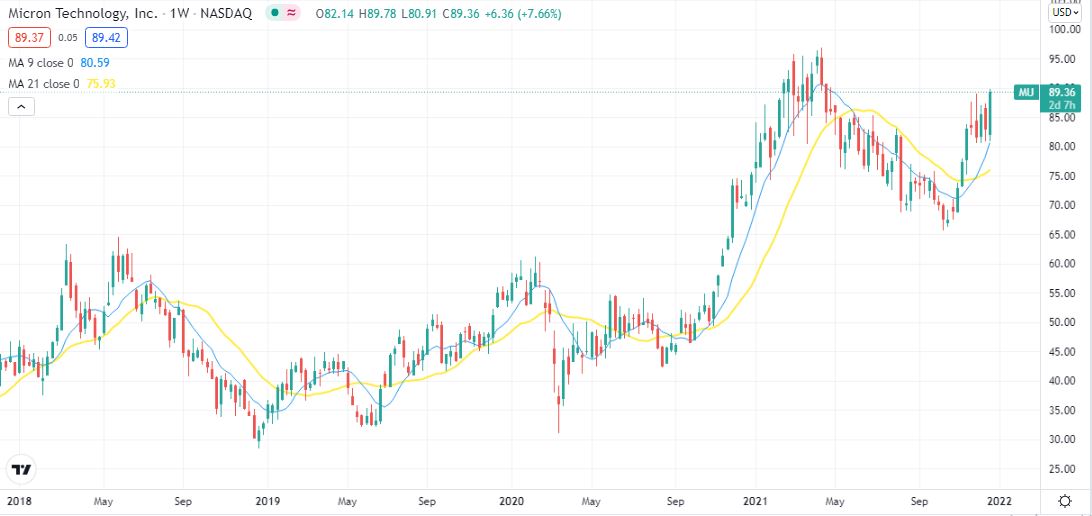
Task: Click the 95.00 price axis label
Action: click(x=1063, y=59)
